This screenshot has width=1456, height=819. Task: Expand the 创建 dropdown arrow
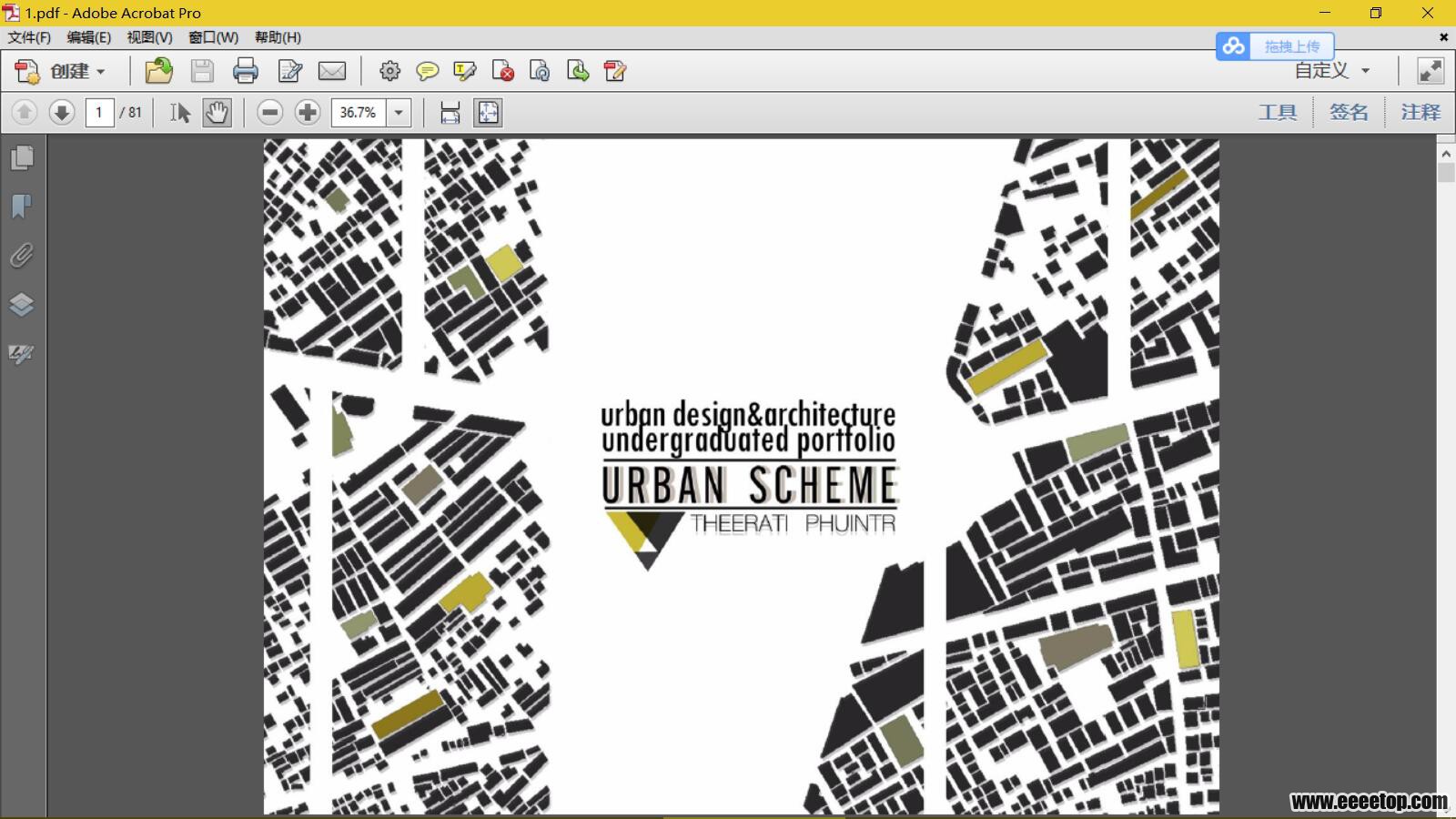101,72
